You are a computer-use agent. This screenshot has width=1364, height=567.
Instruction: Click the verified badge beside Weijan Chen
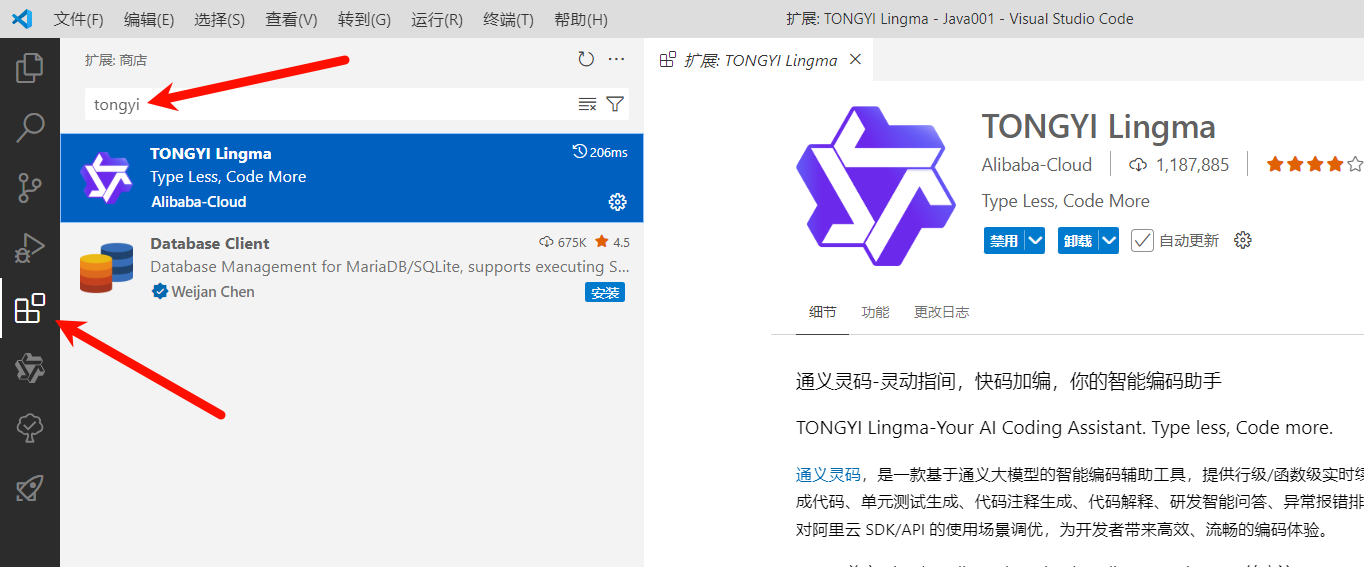click(x=159, y=292)
